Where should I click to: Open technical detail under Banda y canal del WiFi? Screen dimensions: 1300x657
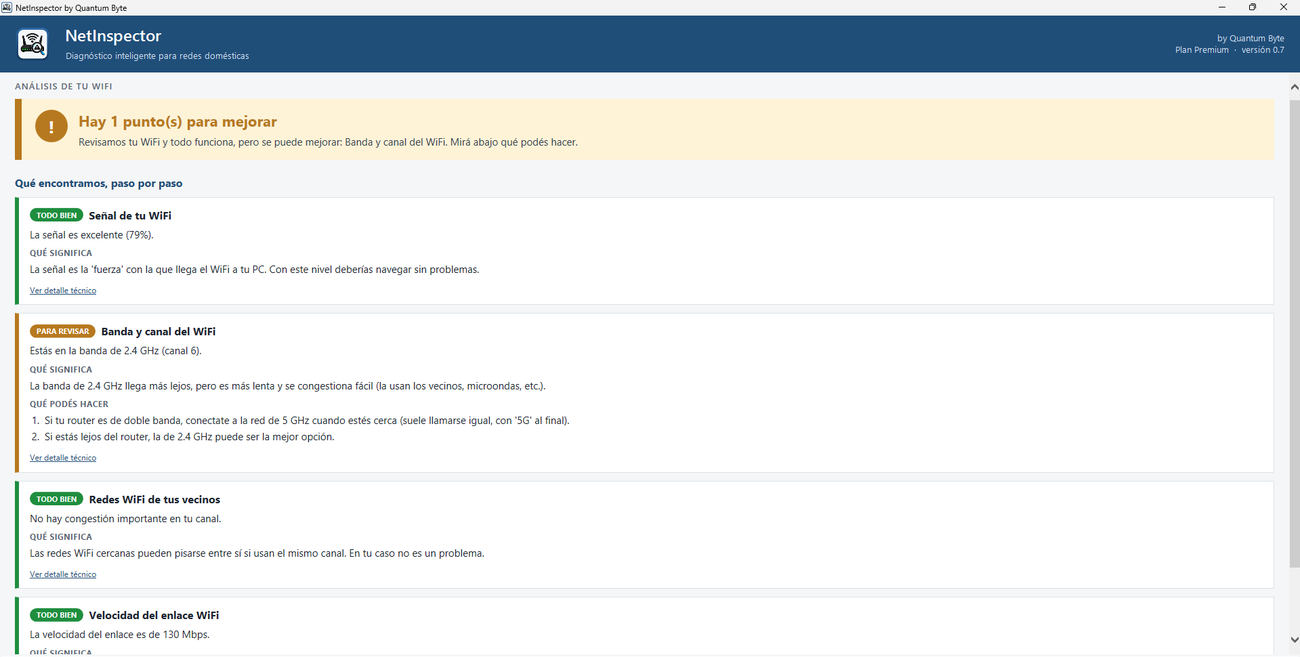pos(63,457)
